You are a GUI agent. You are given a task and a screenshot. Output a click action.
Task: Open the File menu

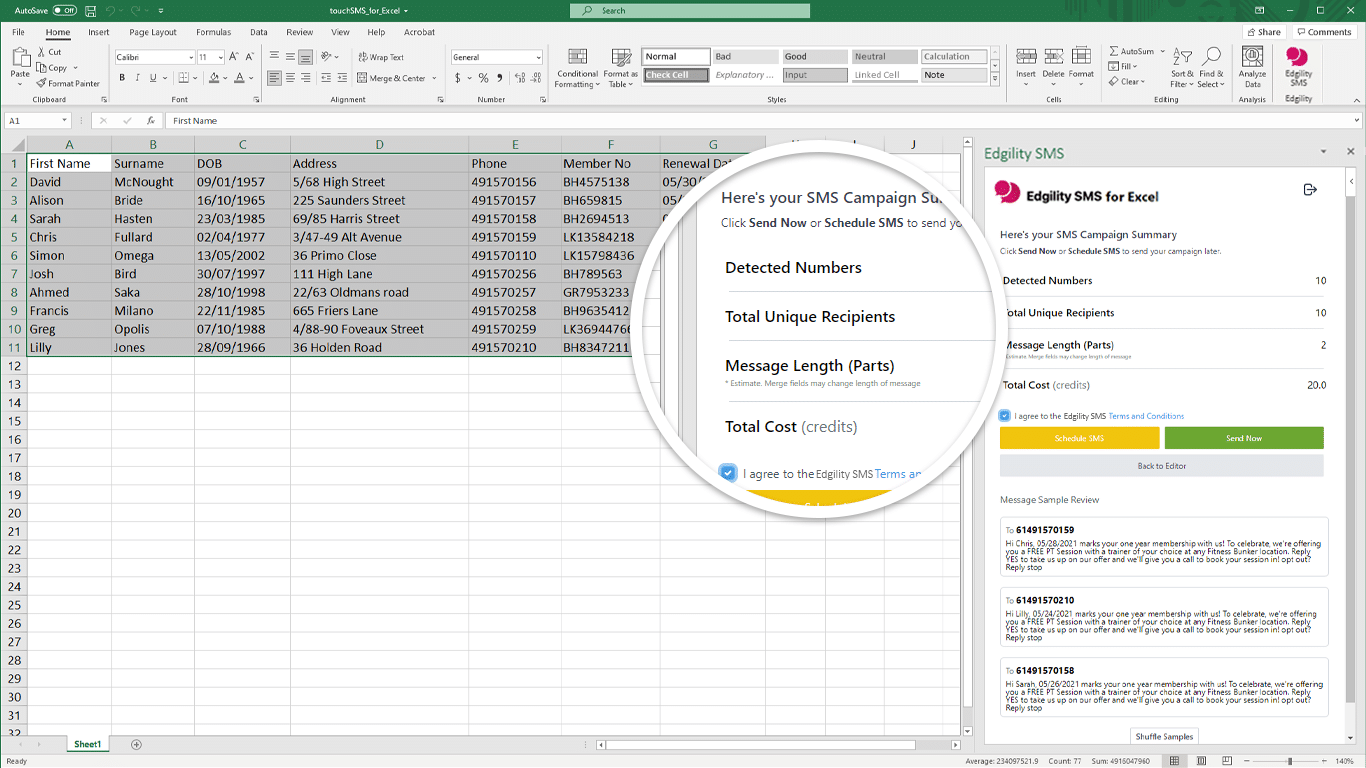coord(18,32)
